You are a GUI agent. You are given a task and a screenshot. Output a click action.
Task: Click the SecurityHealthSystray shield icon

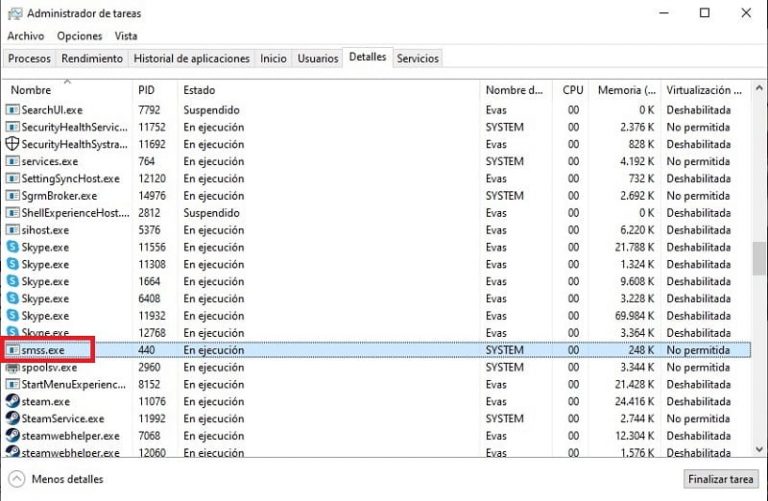(13, 144)
